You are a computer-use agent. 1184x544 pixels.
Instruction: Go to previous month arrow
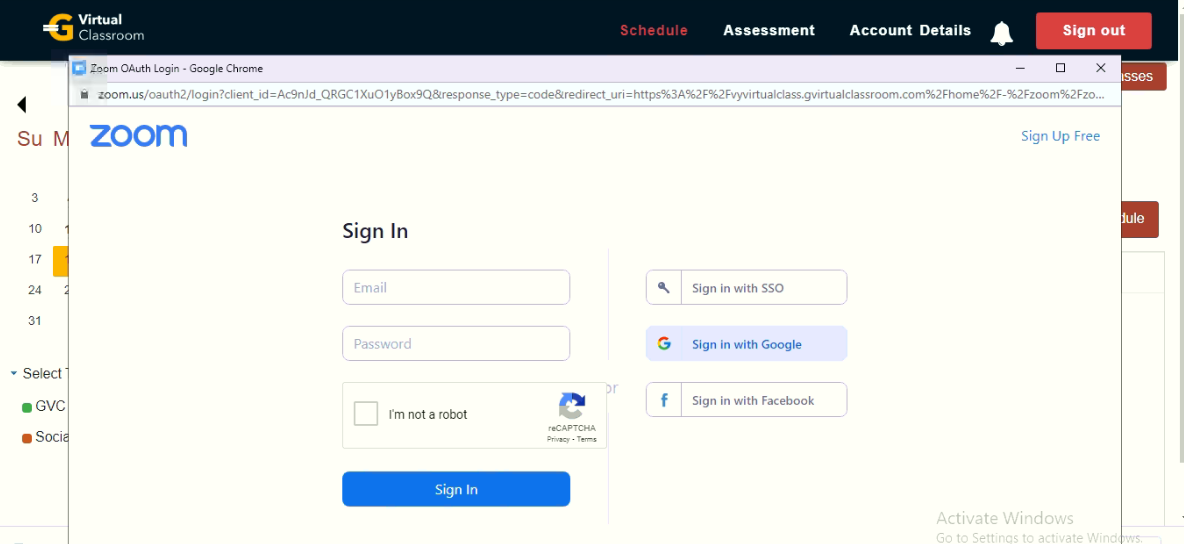click(x=21, y=104)
